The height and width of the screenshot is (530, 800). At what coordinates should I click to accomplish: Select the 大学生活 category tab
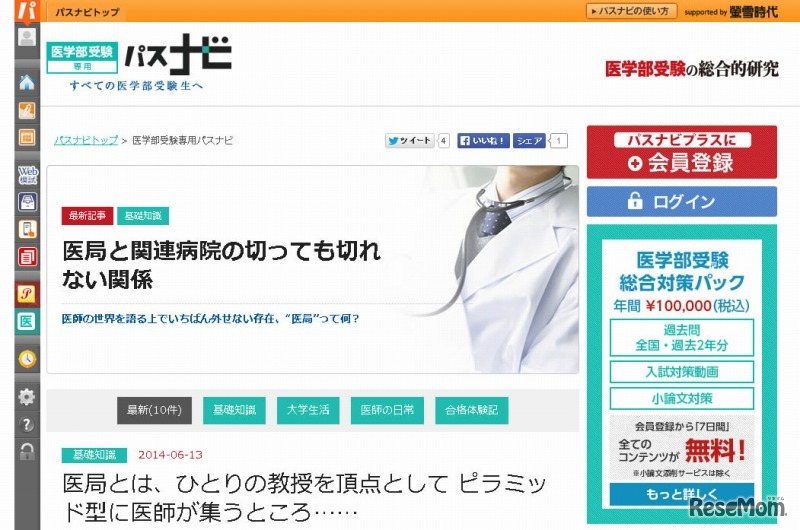point(308,410)
